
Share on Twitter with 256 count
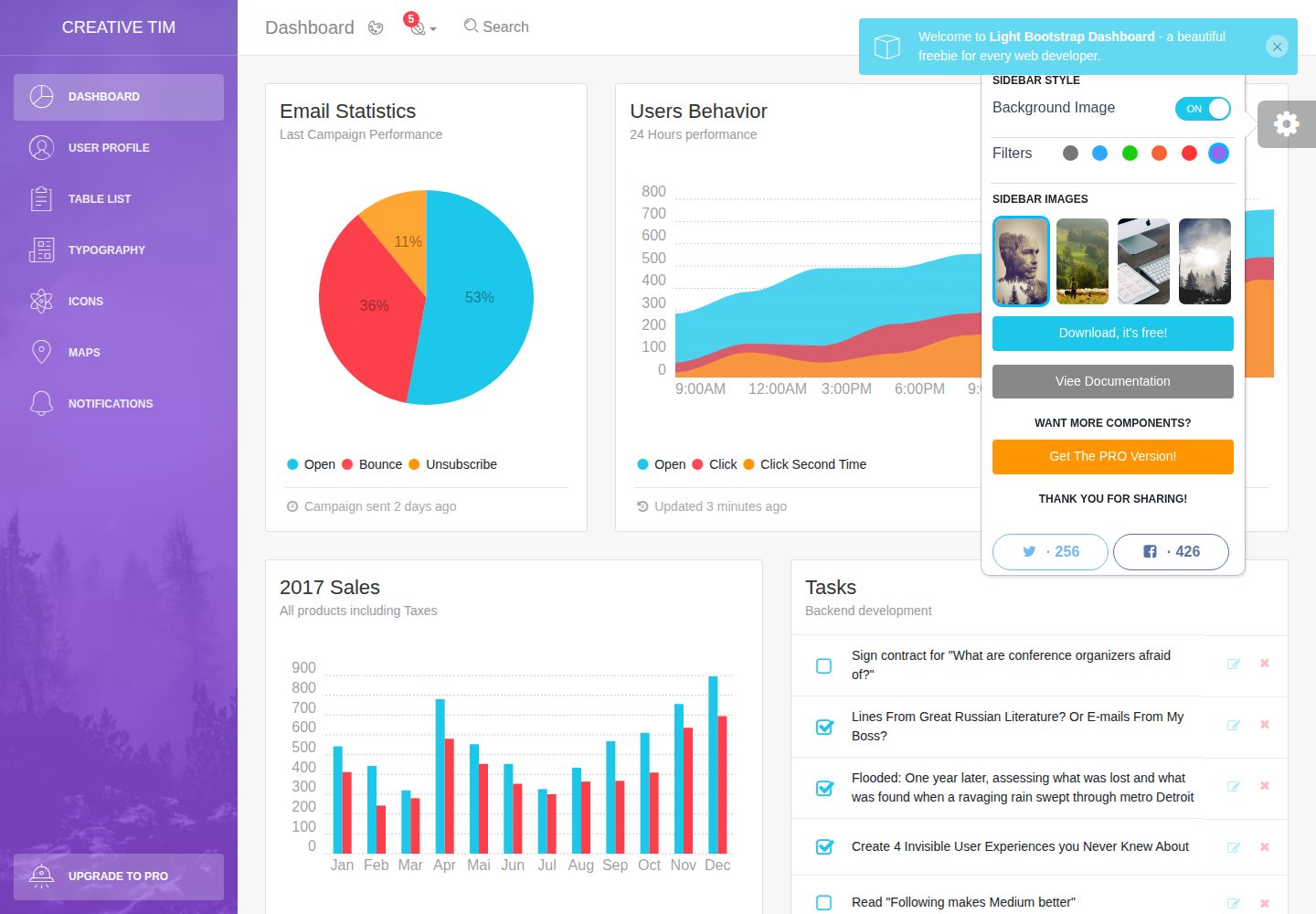tap(1050, 552)
